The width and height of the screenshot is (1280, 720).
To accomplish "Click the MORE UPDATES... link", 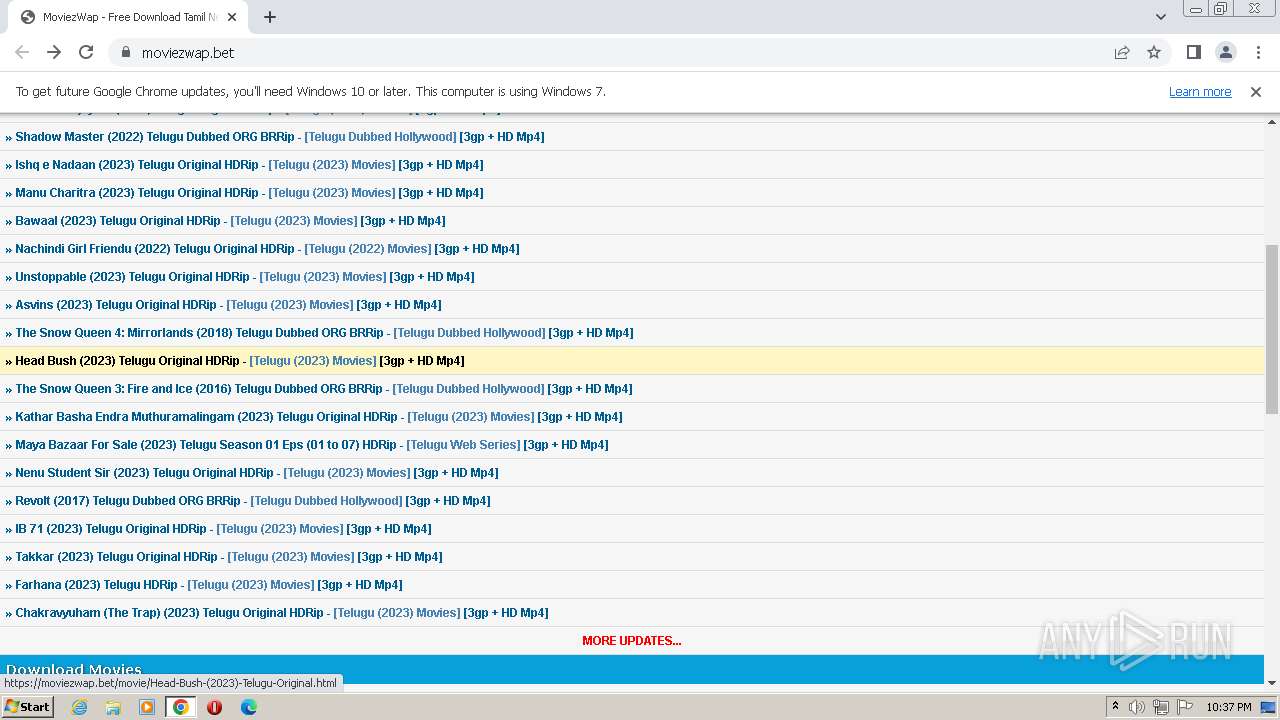I will (632, 641).
